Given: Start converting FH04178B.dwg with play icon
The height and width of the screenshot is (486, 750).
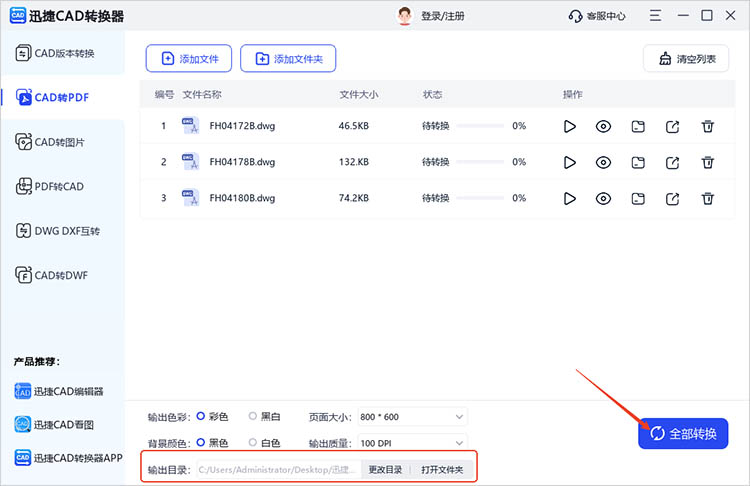Looking at the screenshot, I should click(x=569, y=163).
